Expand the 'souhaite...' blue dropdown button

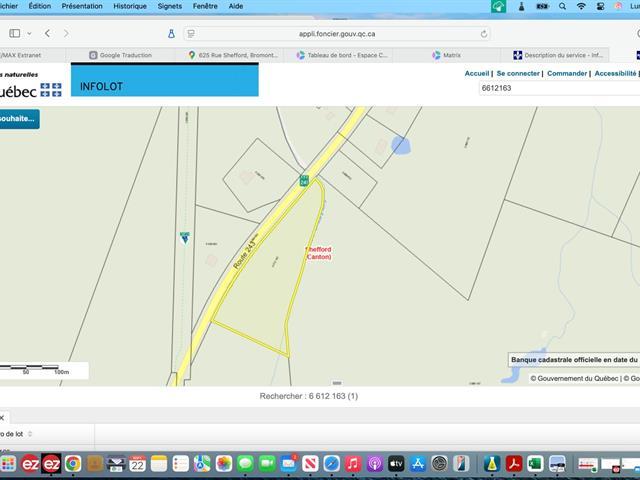click(18, 119)
